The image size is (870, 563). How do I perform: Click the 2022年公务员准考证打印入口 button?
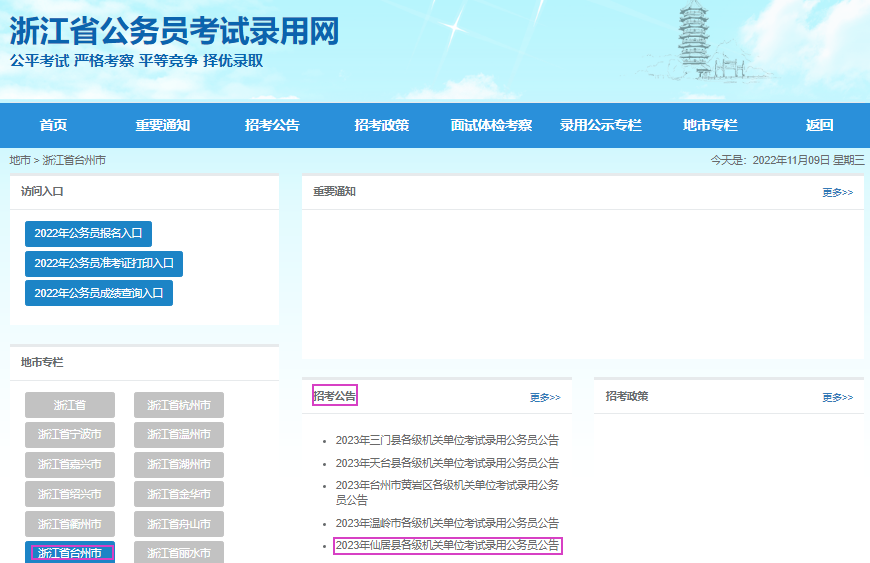point(104,264)
